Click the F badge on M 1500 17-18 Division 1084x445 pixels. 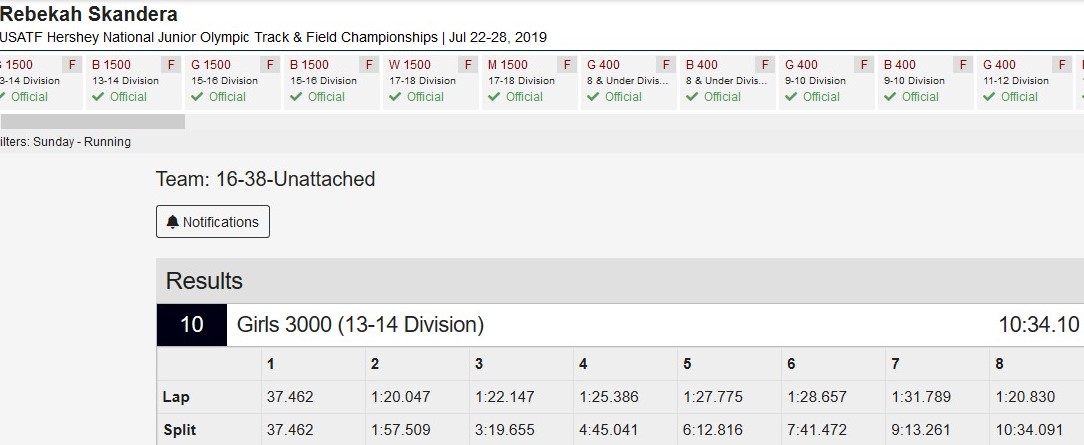tap(566, 65)
